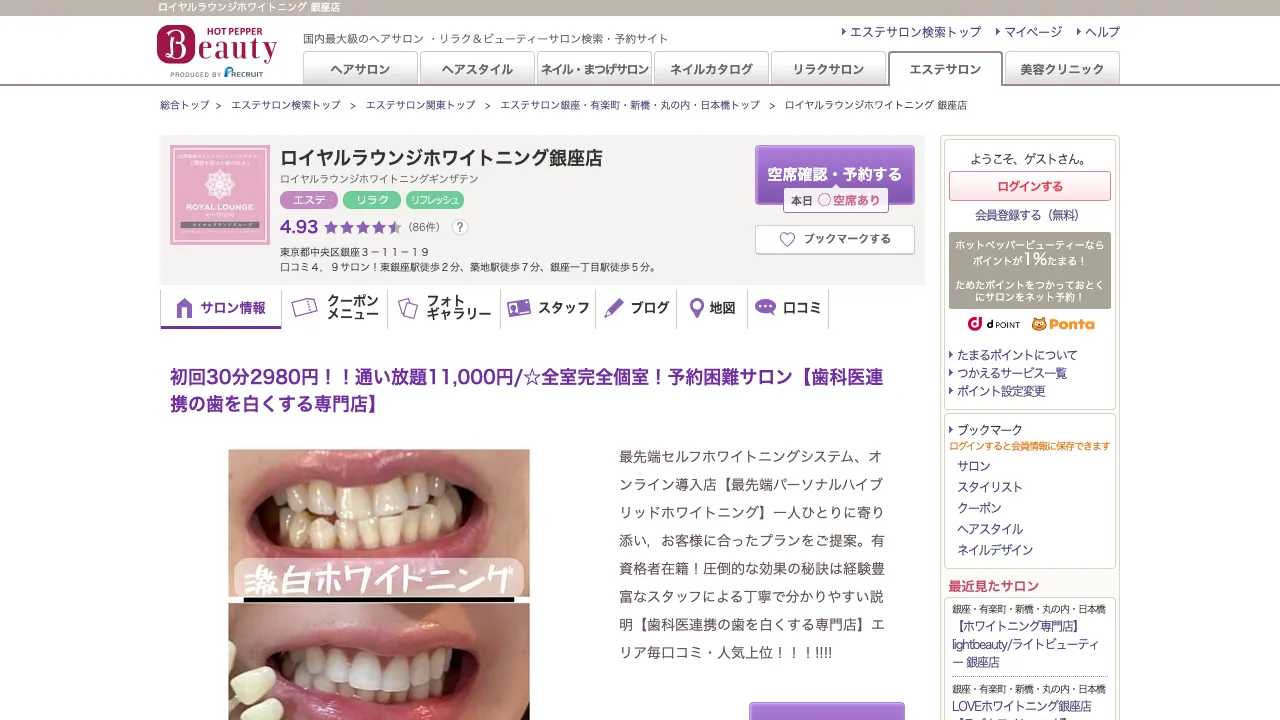Click エステサロン検索トップ breadcrumb

pos(286,105)
